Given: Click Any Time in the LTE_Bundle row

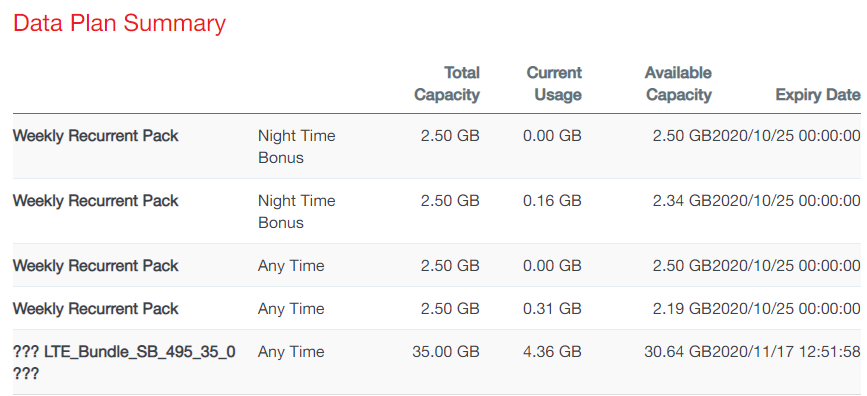Looking at the screenshot, I should 291,351.
